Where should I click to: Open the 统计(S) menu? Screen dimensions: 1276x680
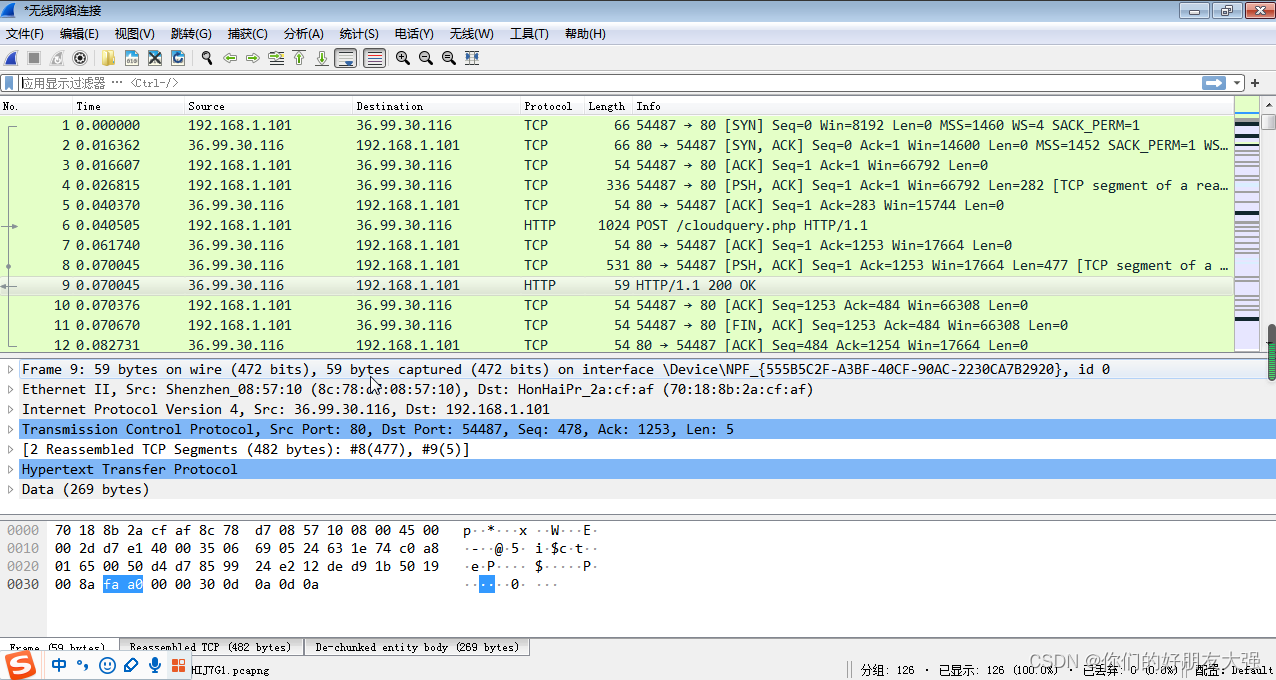(360, 34)
